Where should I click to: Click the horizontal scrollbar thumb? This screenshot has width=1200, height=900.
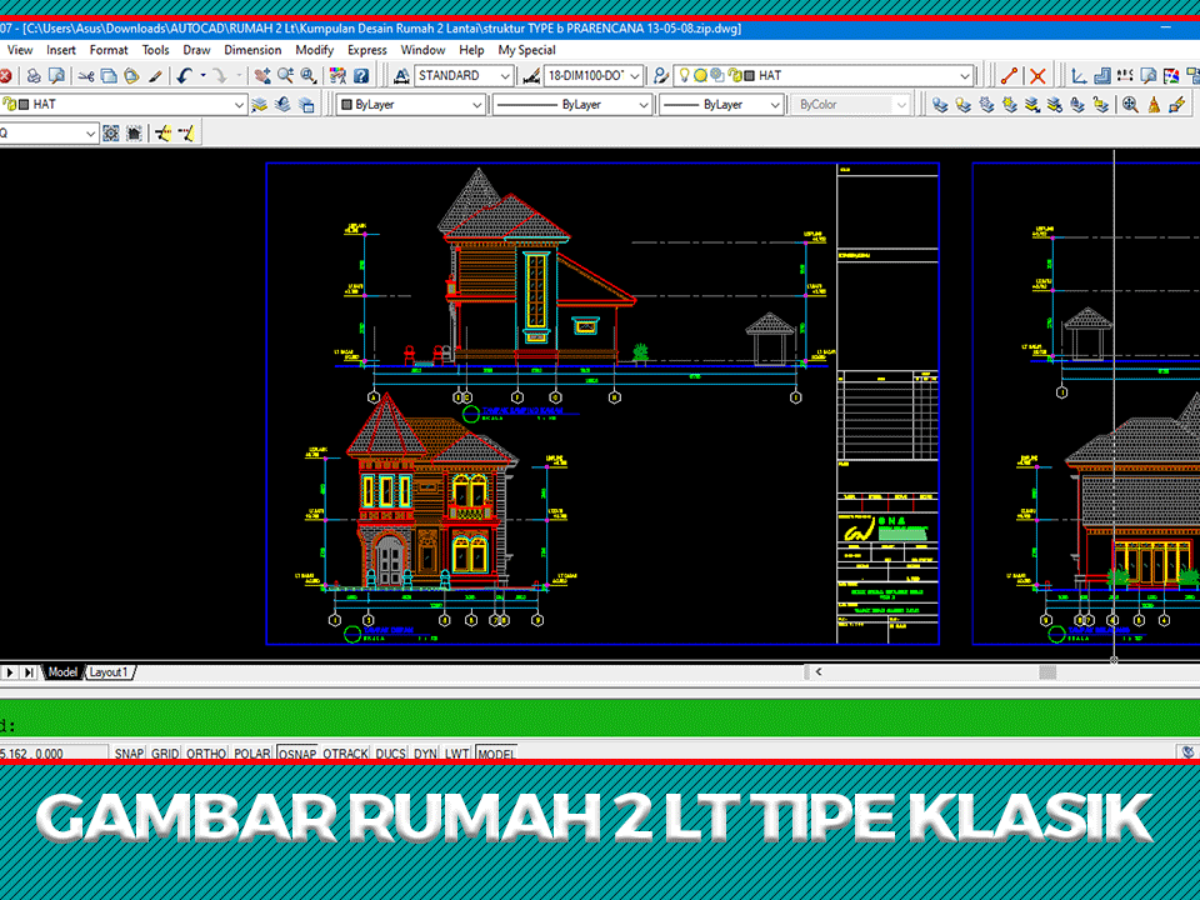[x=1047, y=672]
